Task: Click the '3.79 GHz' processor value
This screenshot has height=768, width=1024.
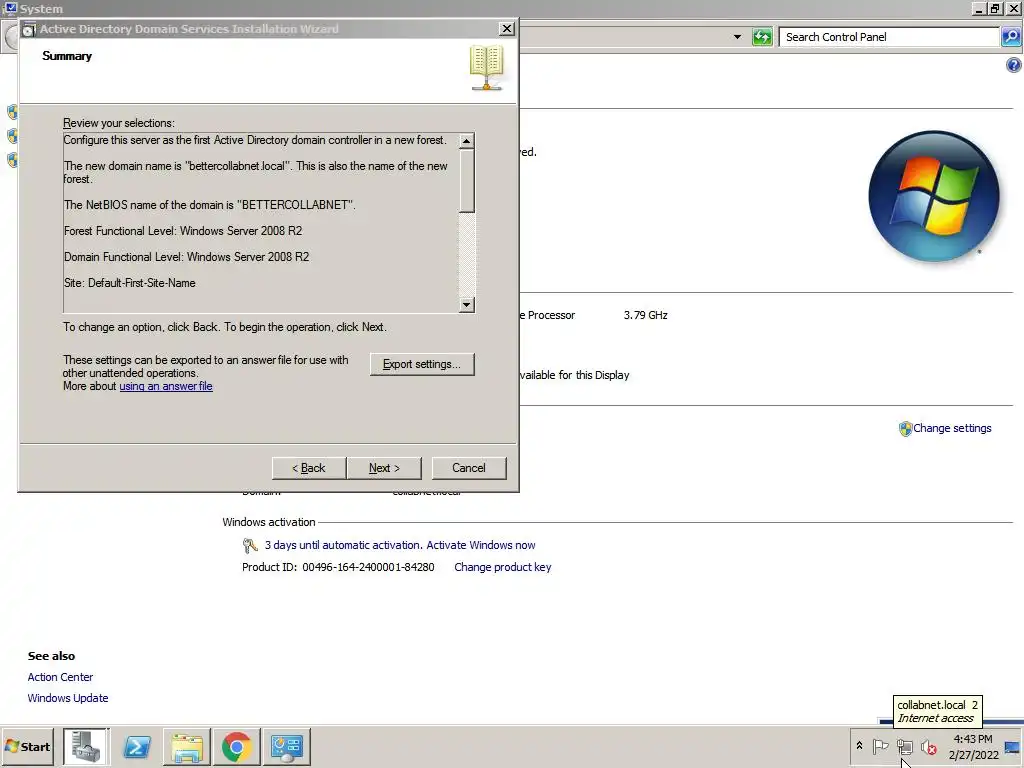Action: (x=645, y=315)
